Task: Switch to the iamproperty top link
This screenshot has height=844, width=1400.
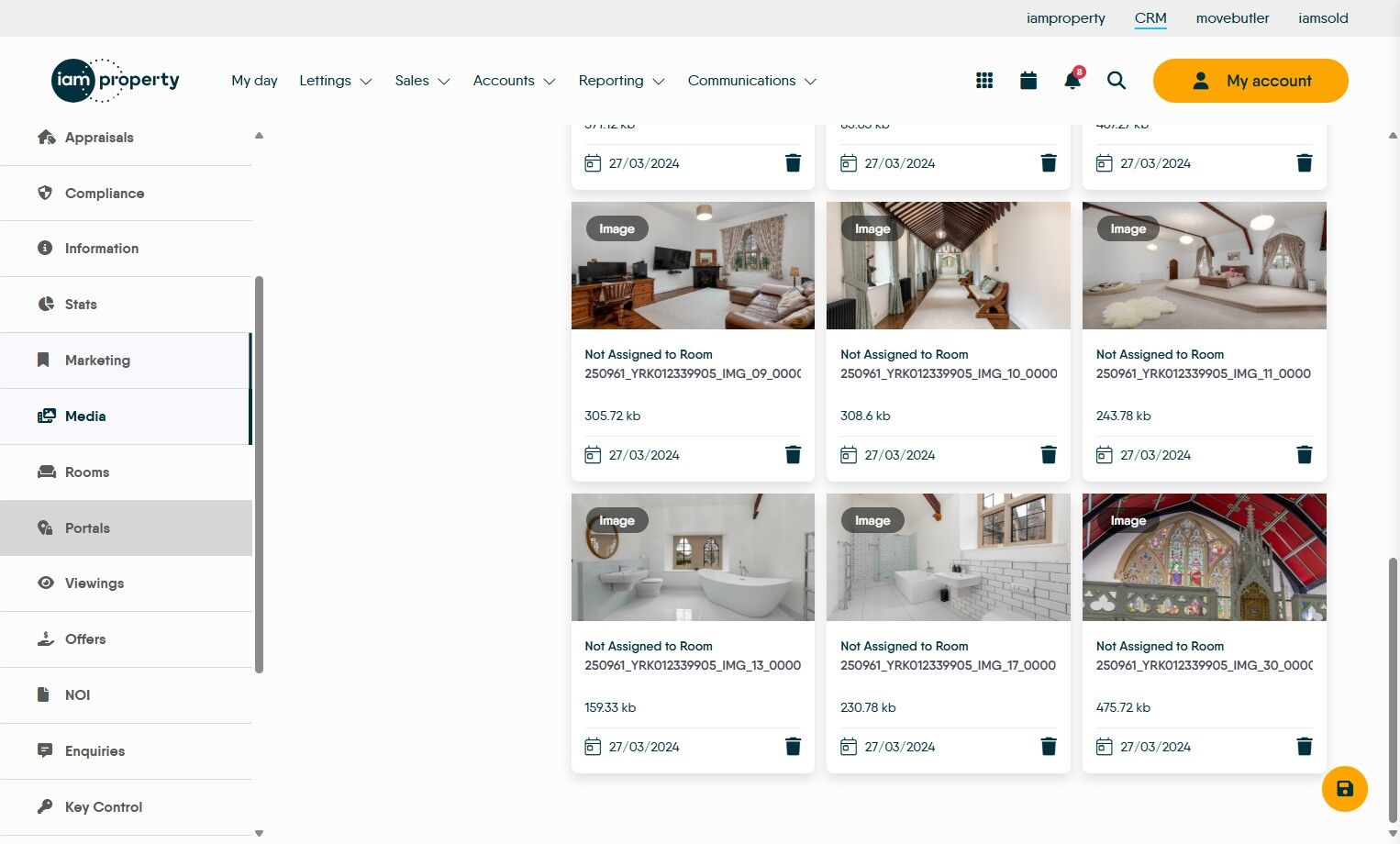Action: (x=1066, y=18)
